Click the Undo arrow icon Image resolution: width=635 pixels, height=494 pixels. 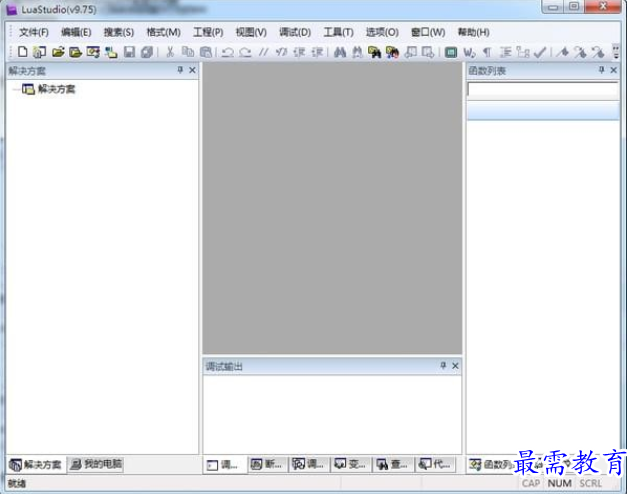point(227,52)
